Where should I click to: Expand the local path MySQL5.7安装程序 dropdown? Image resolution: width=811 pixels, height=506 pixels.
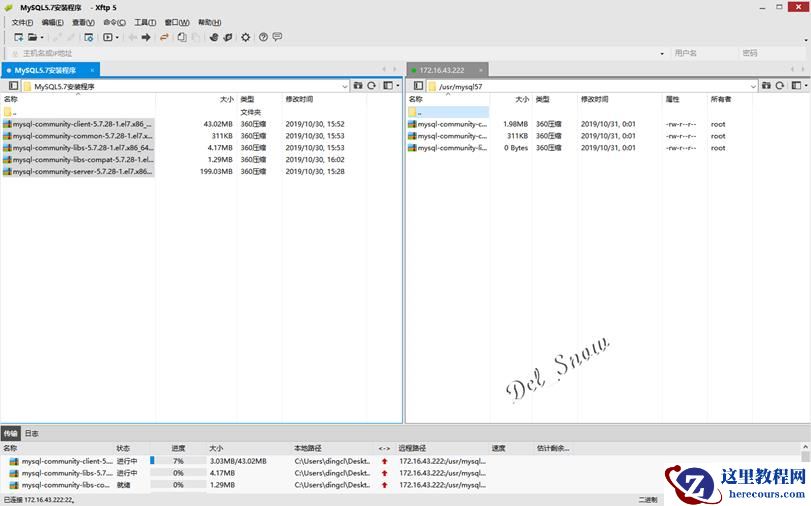pyautogui.click(x=344, y=86)
